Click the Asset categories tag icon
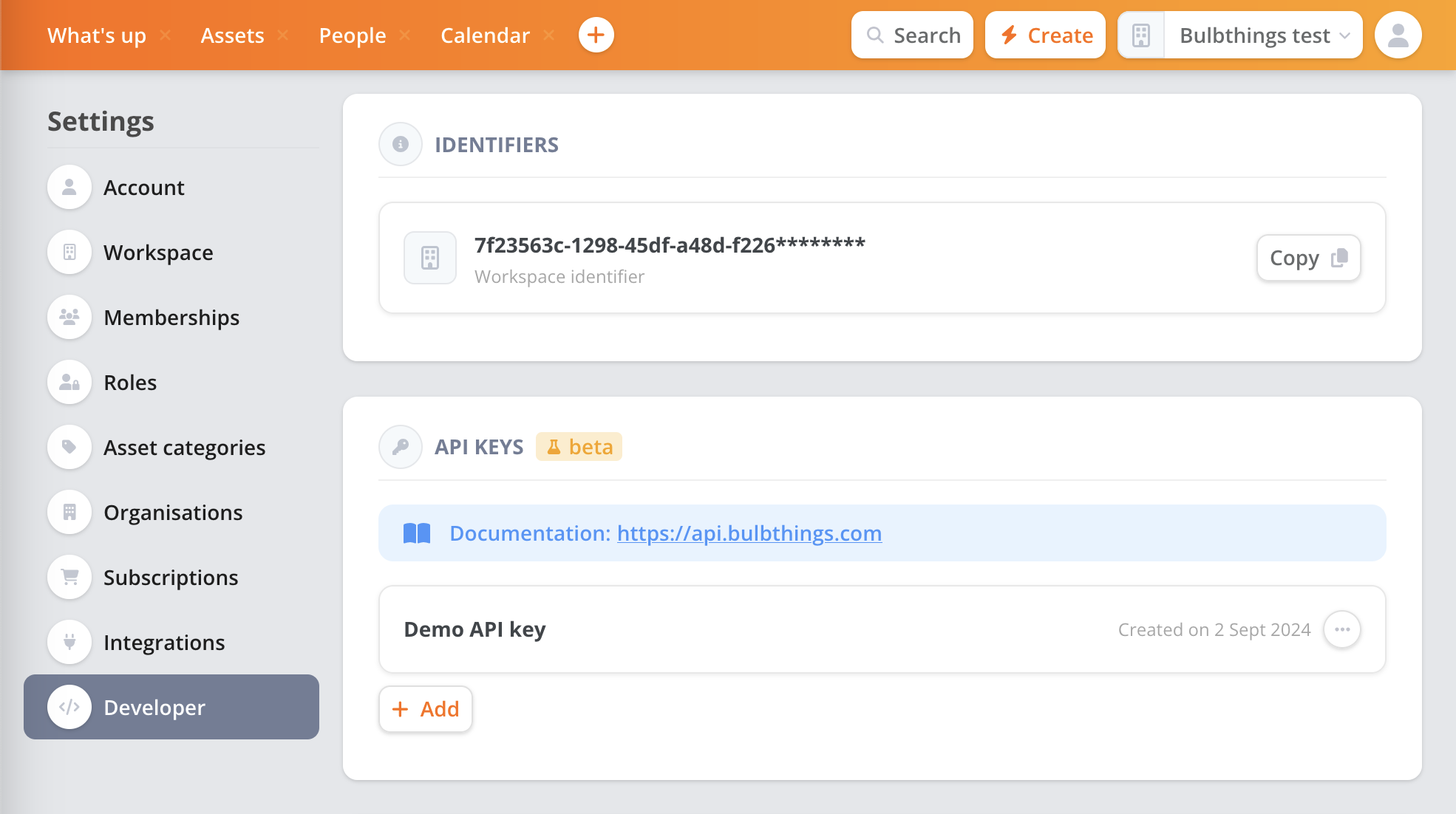This screenshot has height=814, width=1456. click(x=69, y=448)
